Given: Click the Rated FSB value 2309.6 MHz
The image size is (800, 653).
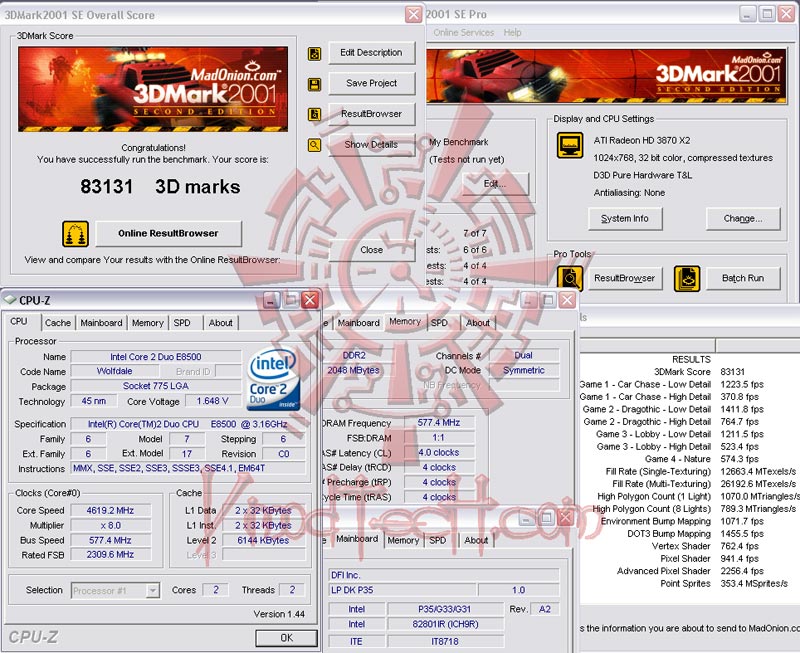Looking at the screenshot, I should (110, 555).
